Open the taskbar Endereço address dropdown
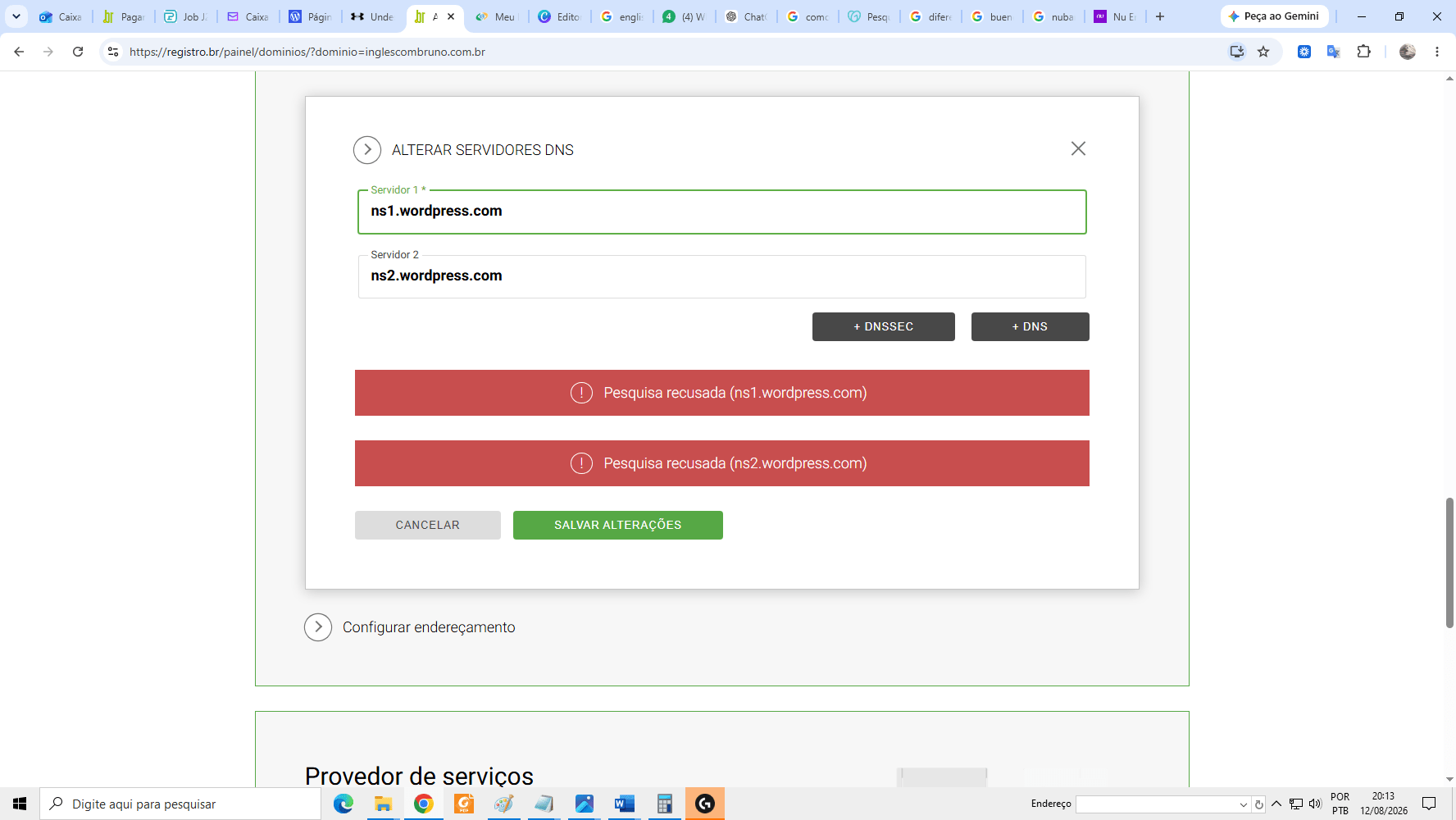 (1244, 804)
